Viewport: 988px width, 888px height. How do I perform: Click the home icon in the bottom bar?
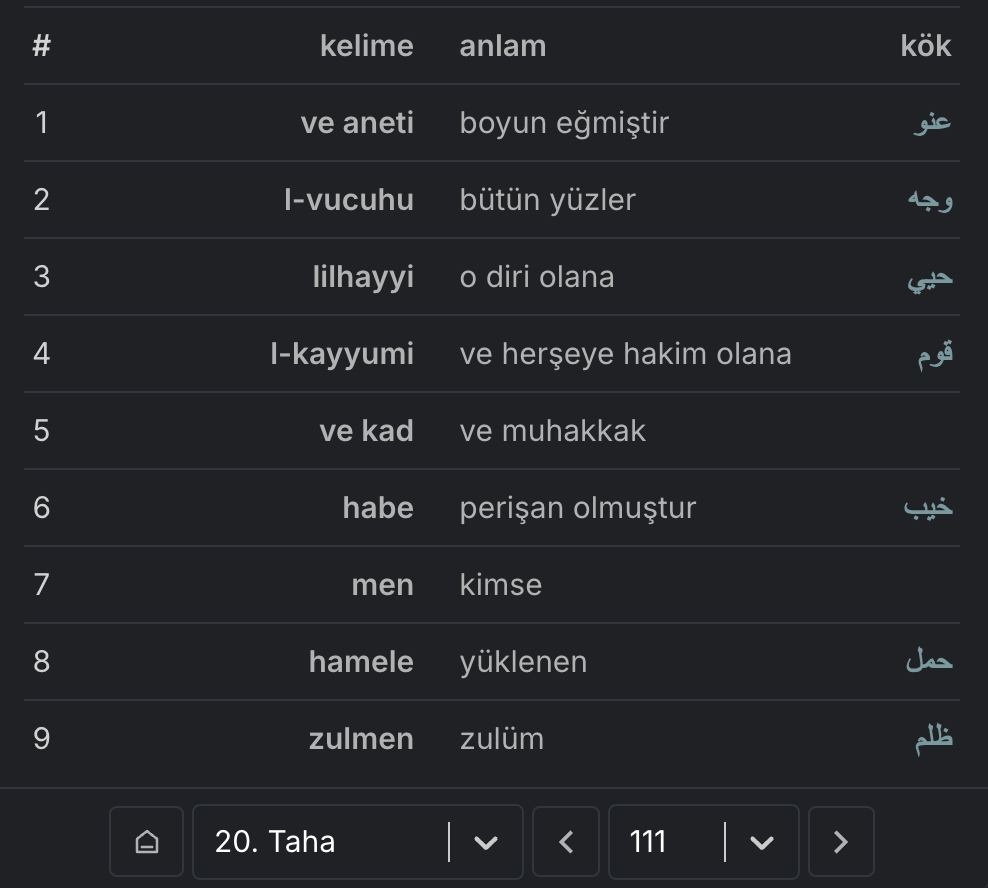click(x=146, y=841)
